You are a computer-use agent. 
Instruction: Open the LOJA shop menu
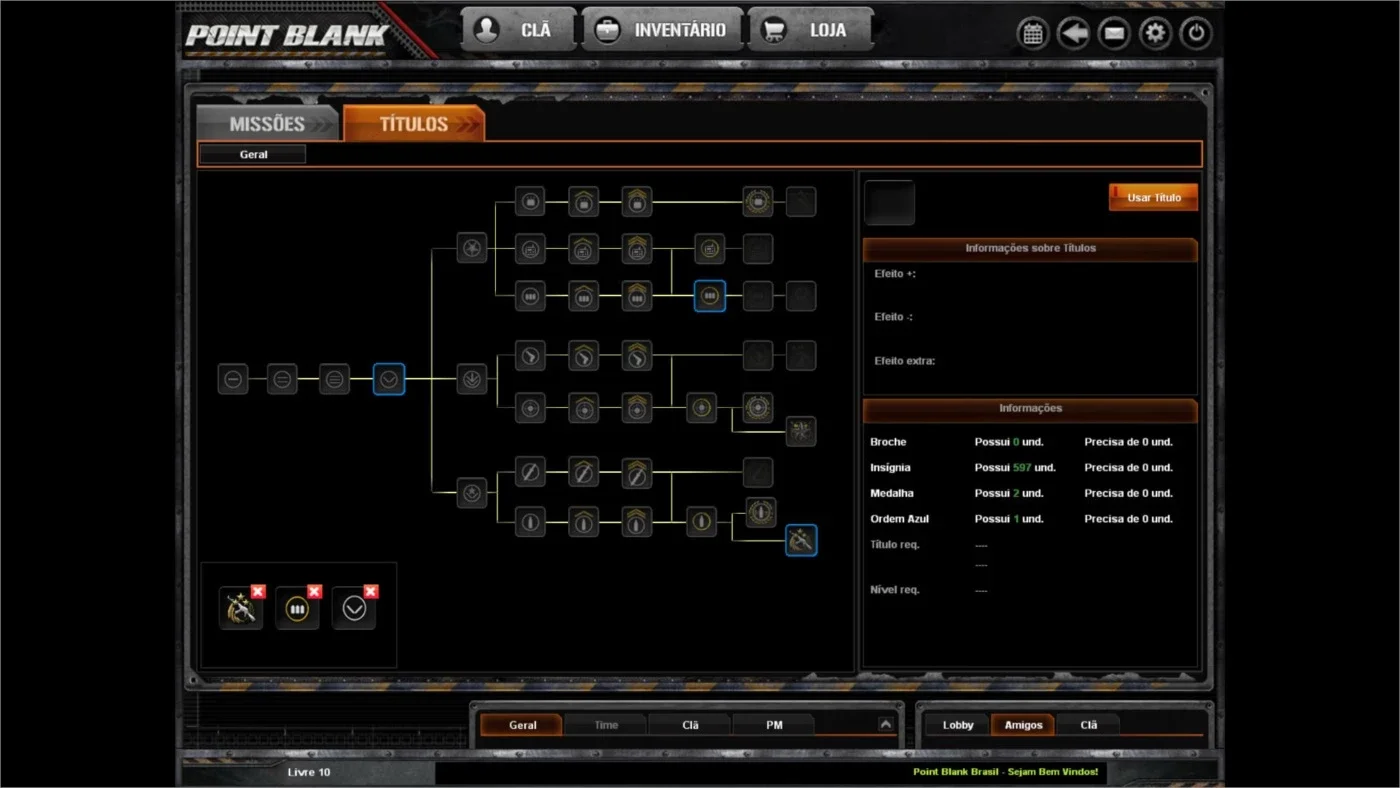811,30
